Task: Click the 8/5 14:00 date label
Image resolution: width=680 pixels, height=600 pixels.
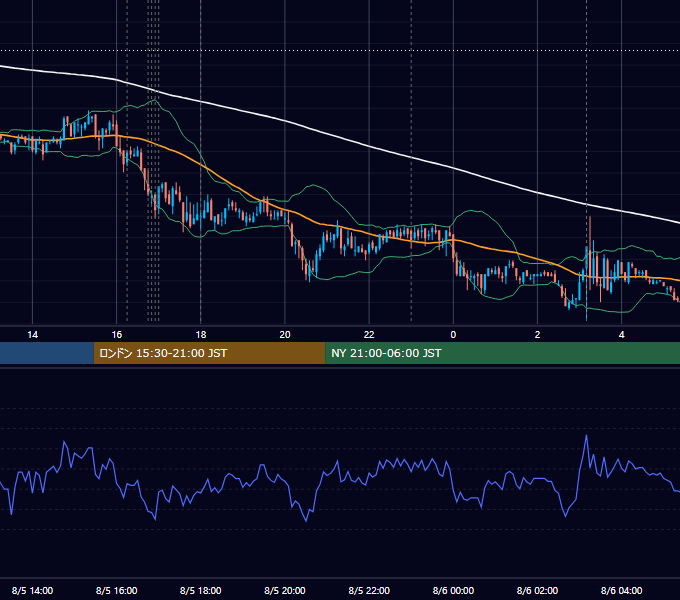Action: pos(33,590)
